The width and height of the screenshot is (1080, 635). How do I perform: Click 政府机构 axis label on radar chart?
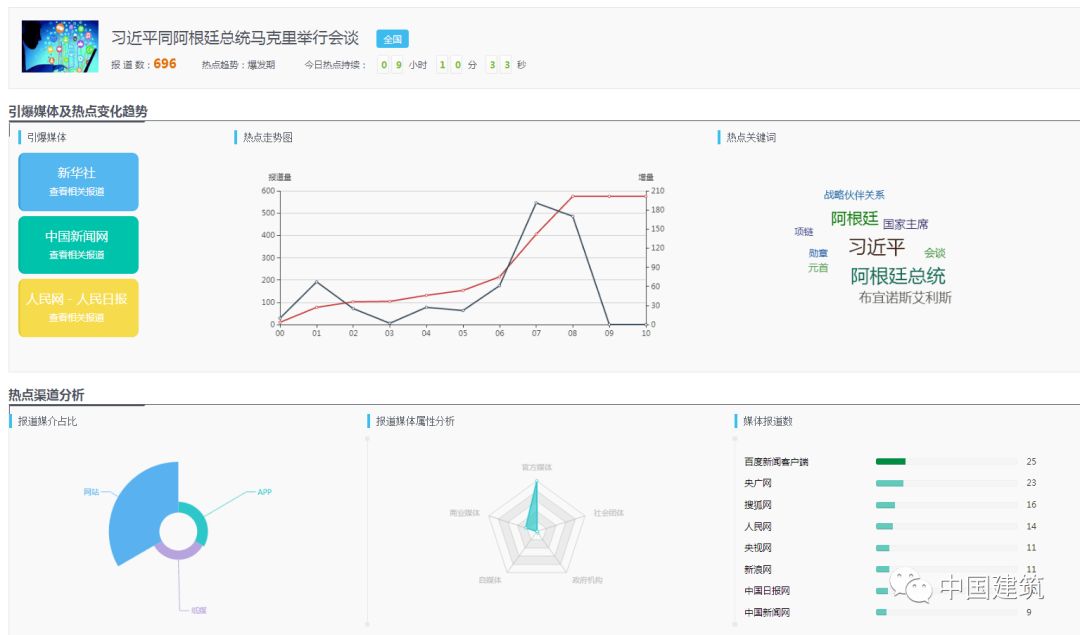[587, 580]
